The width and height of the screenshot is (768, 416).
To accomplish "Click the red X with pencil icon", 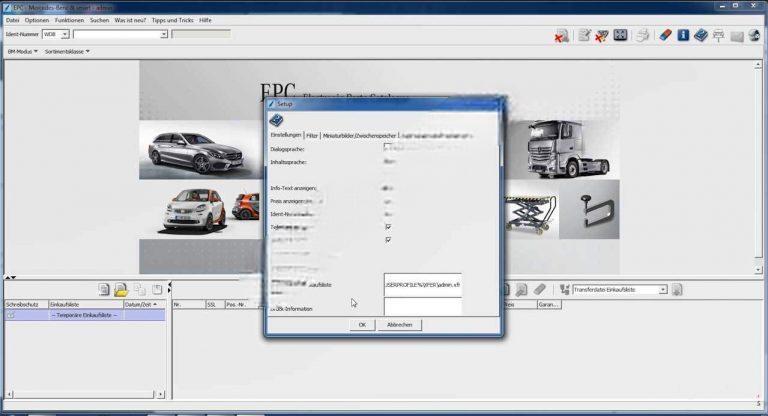I will coord(601,36).
